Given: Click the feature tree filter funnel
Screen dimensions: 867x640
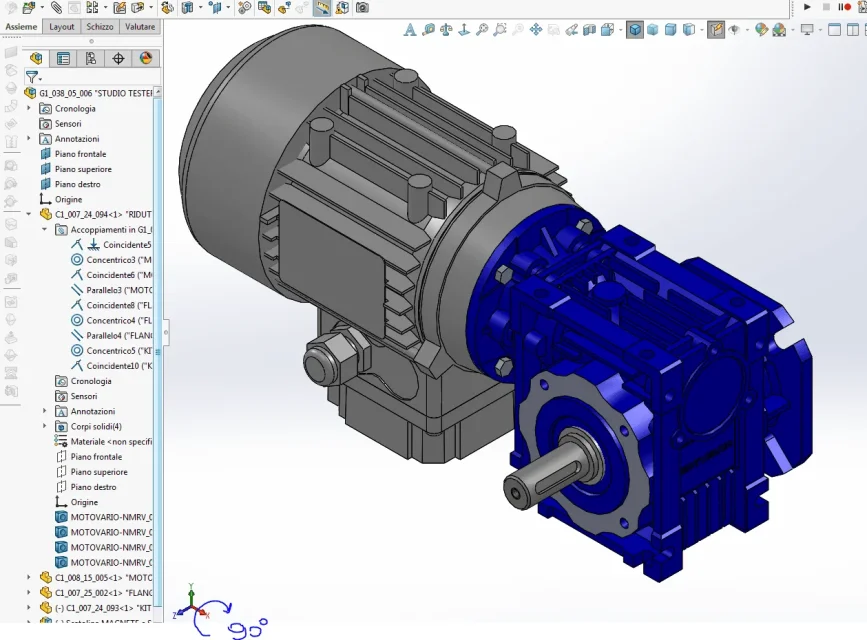Looking at the screenshot, I should coord(33,77).
